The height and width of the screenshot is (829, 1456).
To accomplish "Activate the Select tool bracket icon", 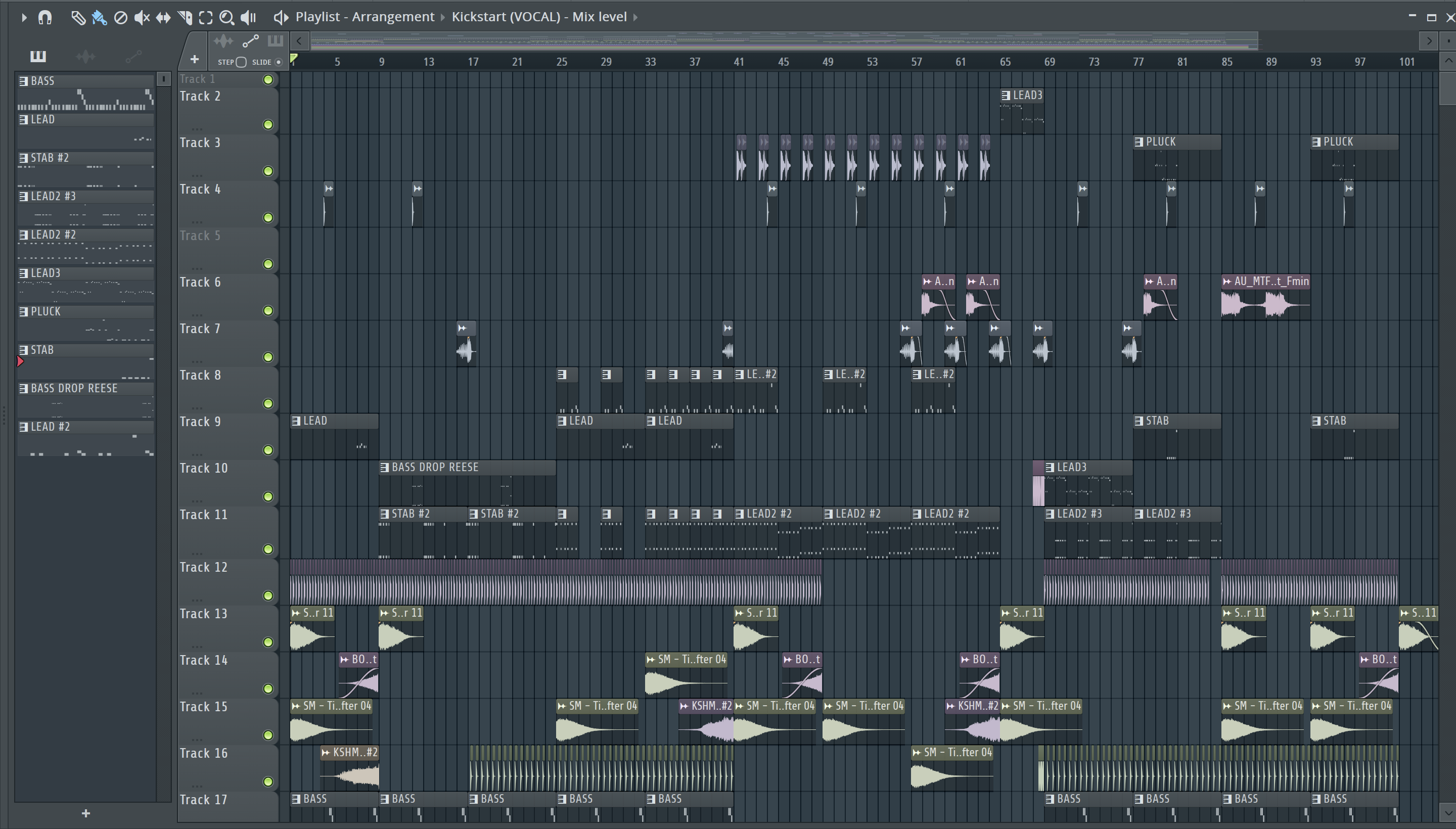I will [x=206, y=18].
